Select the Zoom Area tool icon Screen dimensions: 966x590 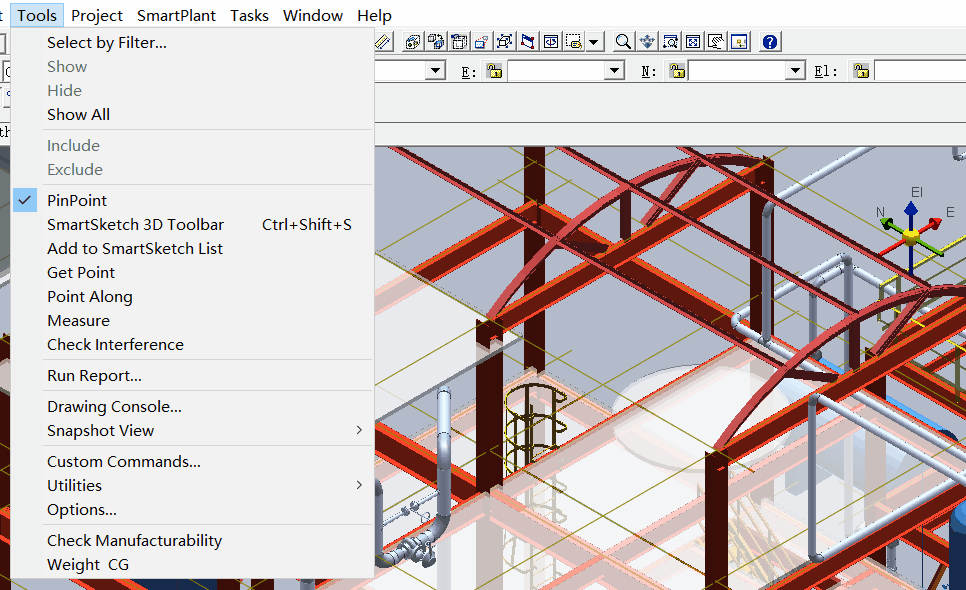(670, 42)
